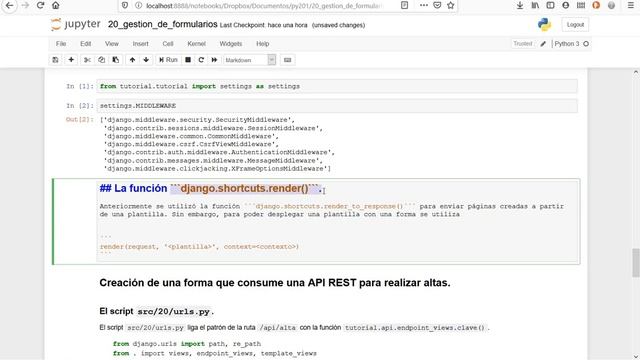Click the browser forward arrow
The width and height of the screenshot is (640, 360).
coord(25,5)
